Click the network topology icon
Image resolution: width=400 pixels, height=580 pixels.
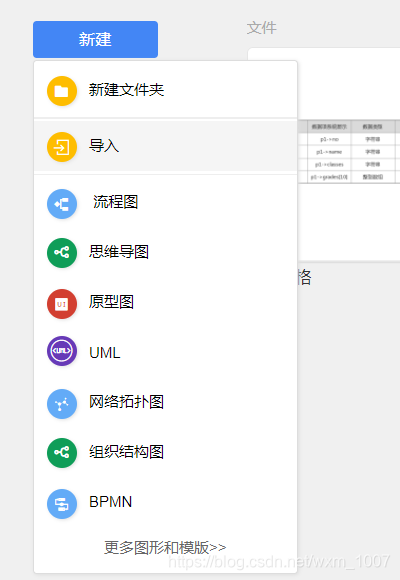click(x=62, y=404)
